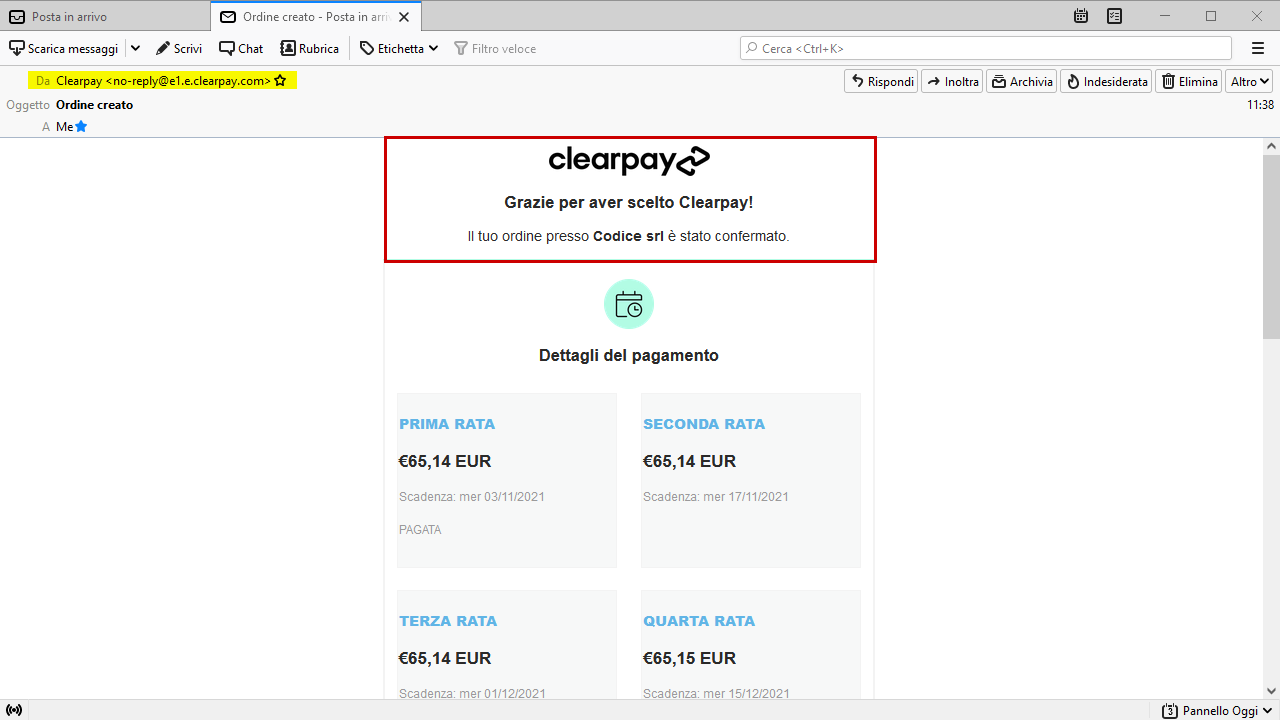Click Scadenza: mer 03/11/2021 text
This screenshot has height=720, width=1280.
click(x=472, y=497)
